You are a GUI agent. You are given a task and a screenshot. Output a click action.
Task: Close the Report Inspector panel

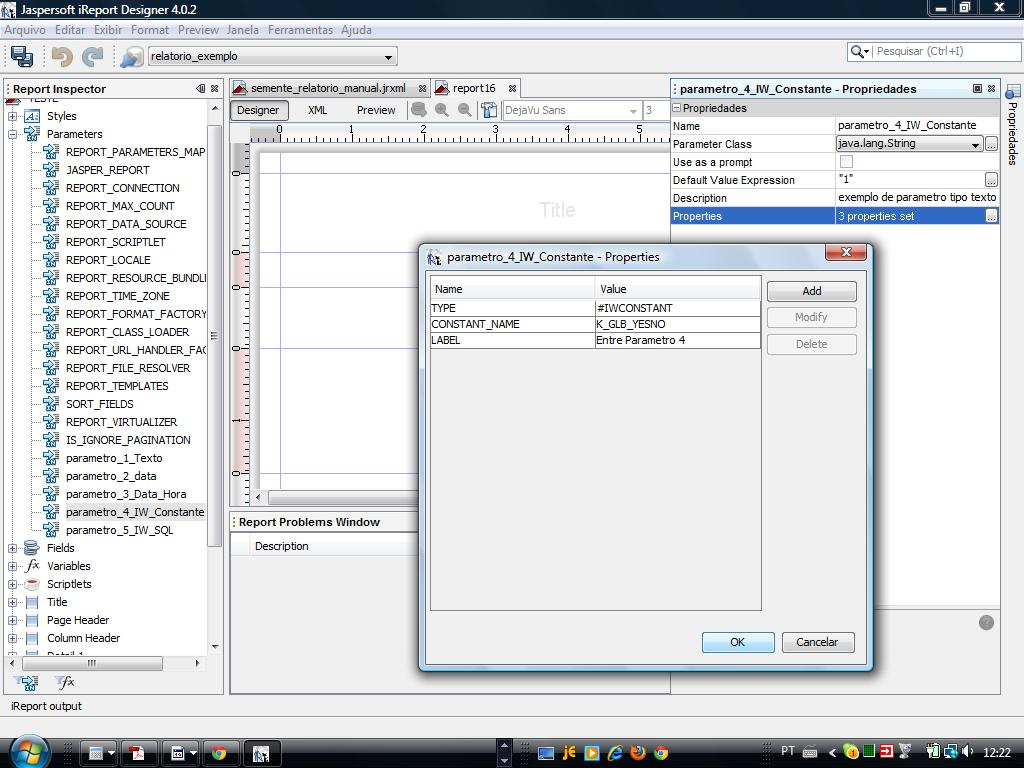point(214,89)
